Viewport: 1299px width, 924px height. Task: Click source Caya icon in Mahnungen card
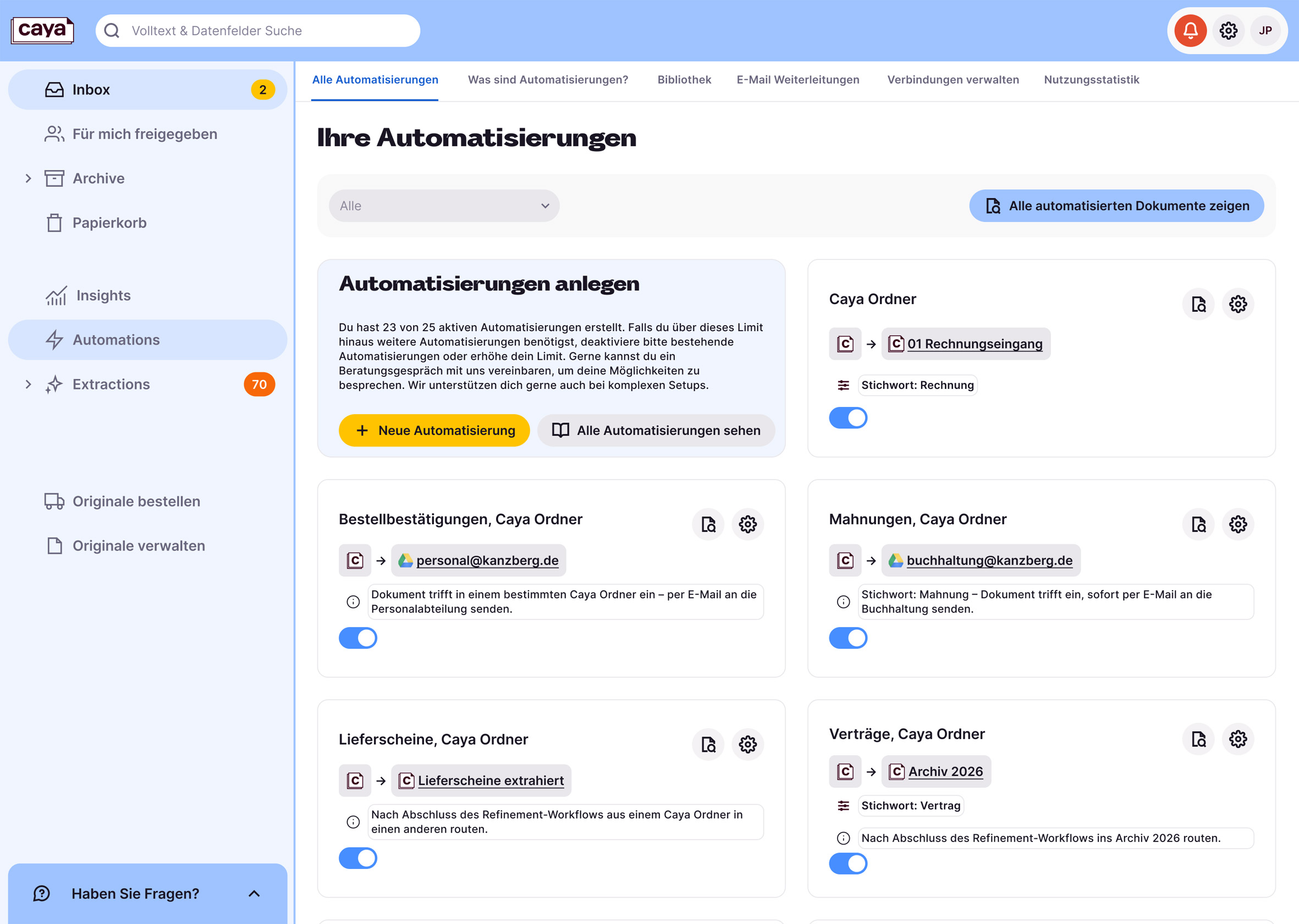pyautogui.click(x=845, y=560)
